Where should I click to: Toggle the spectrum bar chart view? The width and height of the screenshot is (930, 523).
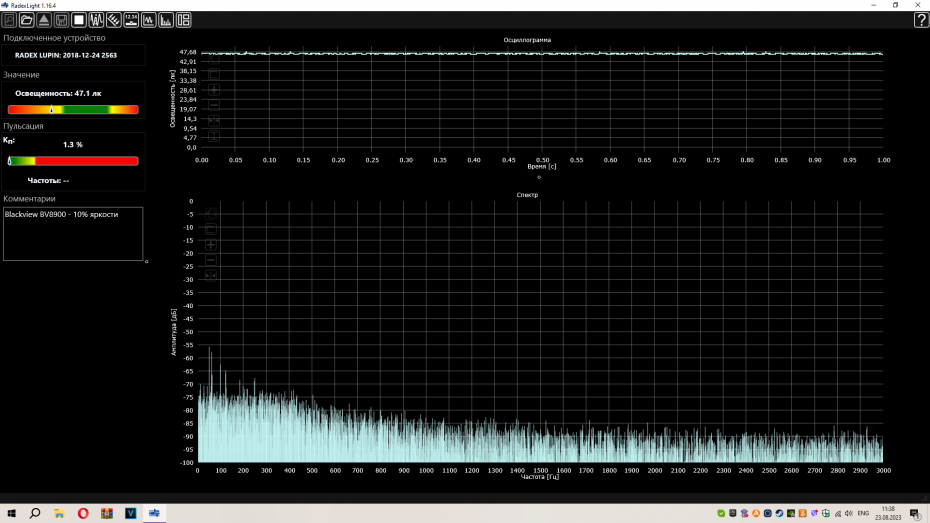pyautogui.click(x=166, y=20)
